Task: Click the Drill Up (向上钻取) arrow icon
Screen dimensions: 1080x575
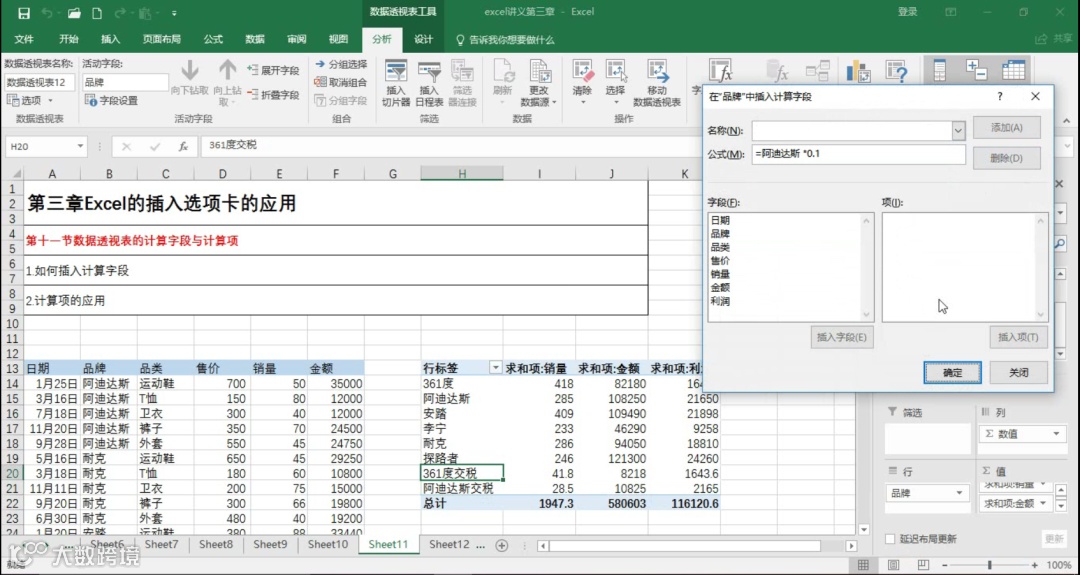Action: coord(227,71)
